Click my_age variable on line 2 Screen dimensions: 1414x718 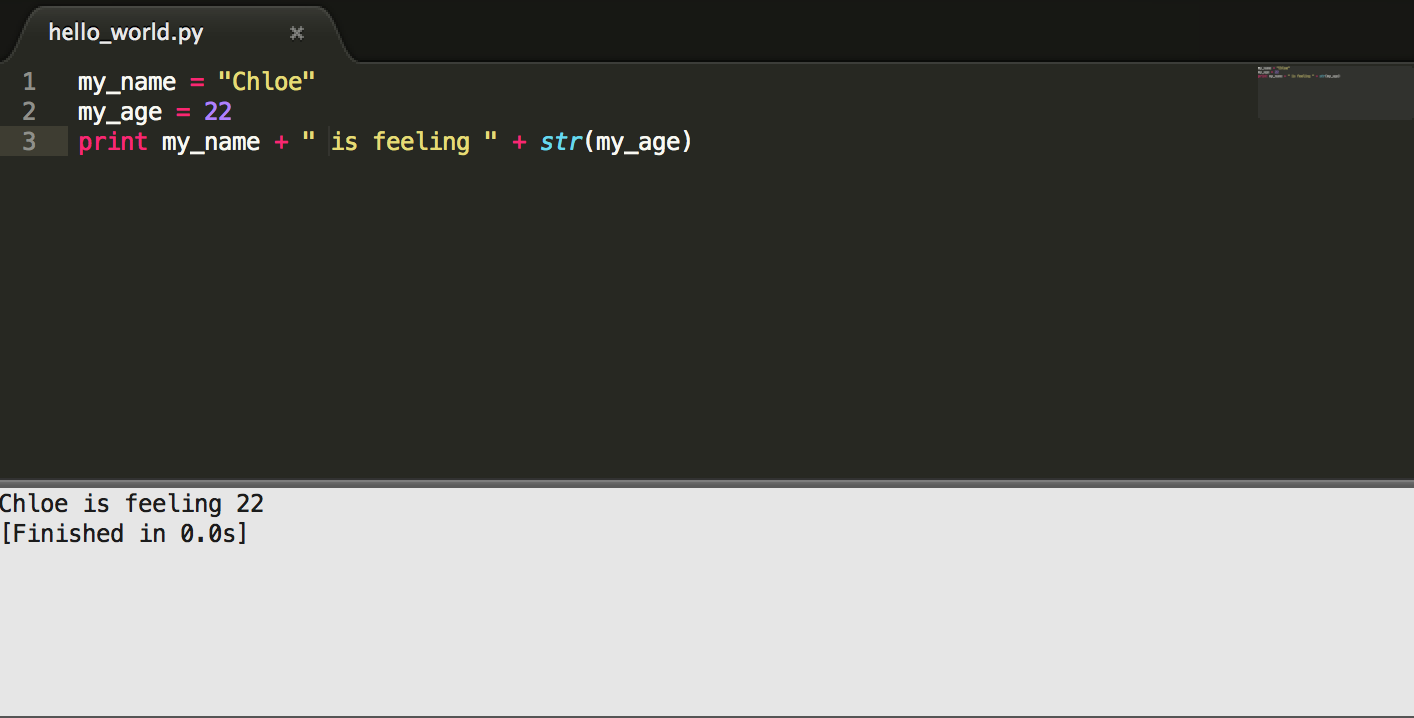[x=119, y=112]
